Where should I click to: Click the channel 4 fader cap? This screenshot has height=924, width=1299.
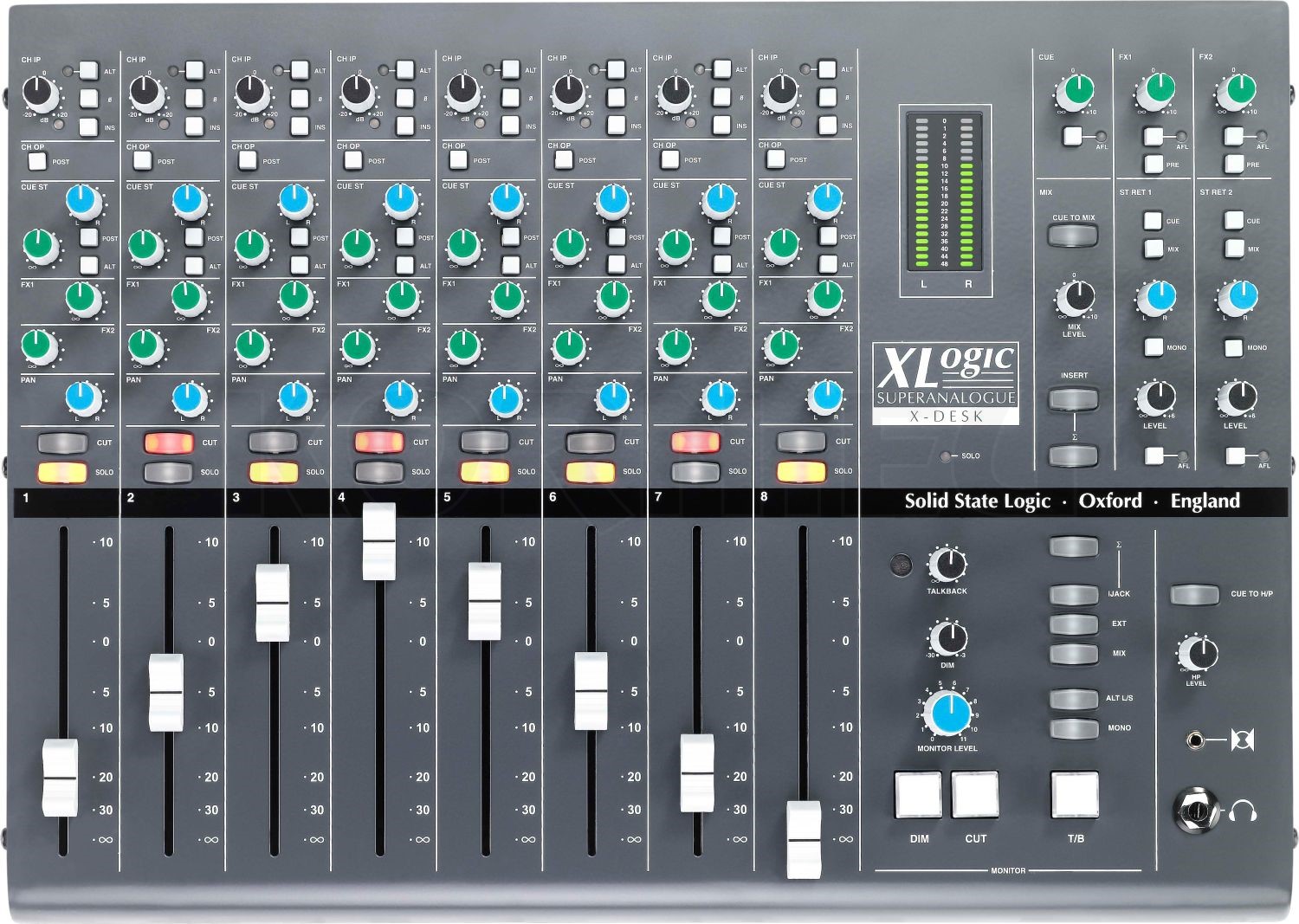click(x=379, y=541)
